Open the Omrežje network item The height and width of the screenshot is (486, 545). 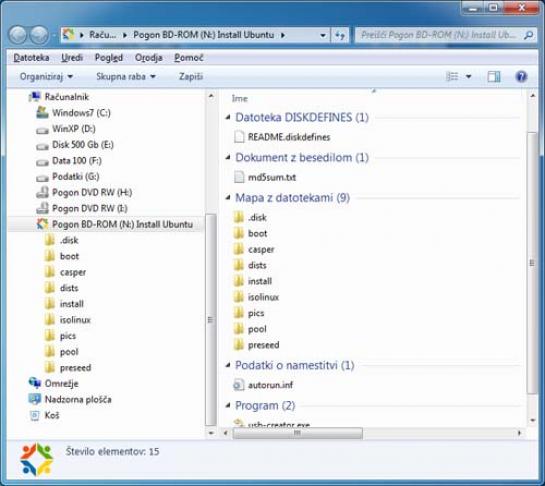[54, 383]
